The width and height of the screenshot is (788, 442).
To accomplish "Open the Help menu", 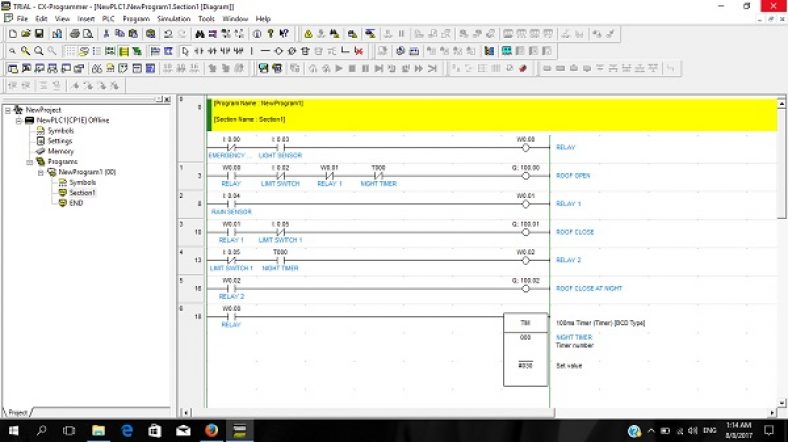I will [x=263, y=19].
